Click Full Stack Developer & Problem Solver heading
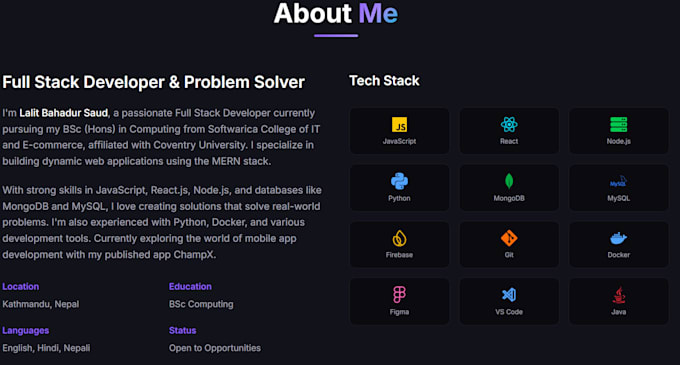The height and width of the screenshot is (365, 680). (x=154, y=82)
